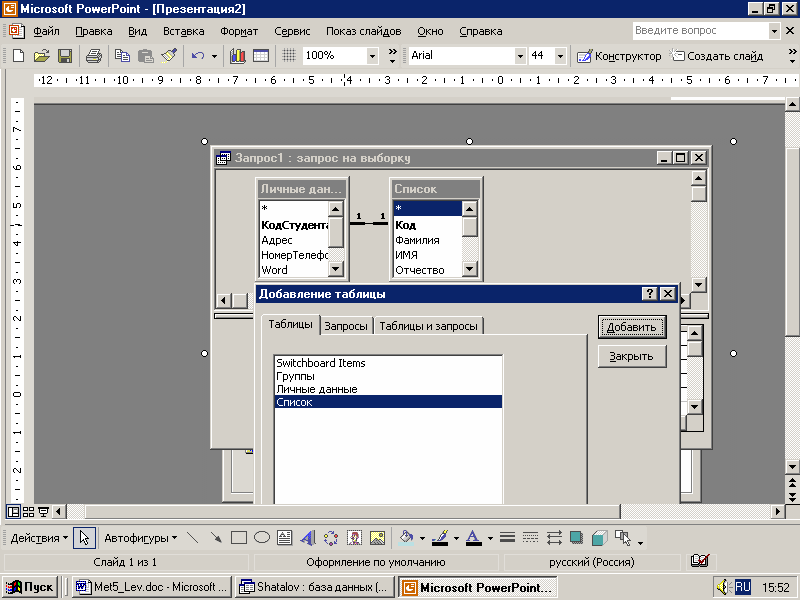The width and height of the screenshot is (800, 600).
Task: Open the Вид menu
Action: [x=137, y=32]
